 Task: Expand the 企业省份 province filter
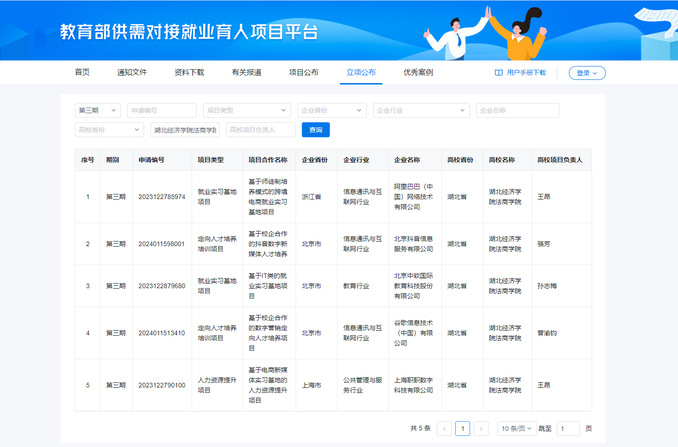[332, 110]
